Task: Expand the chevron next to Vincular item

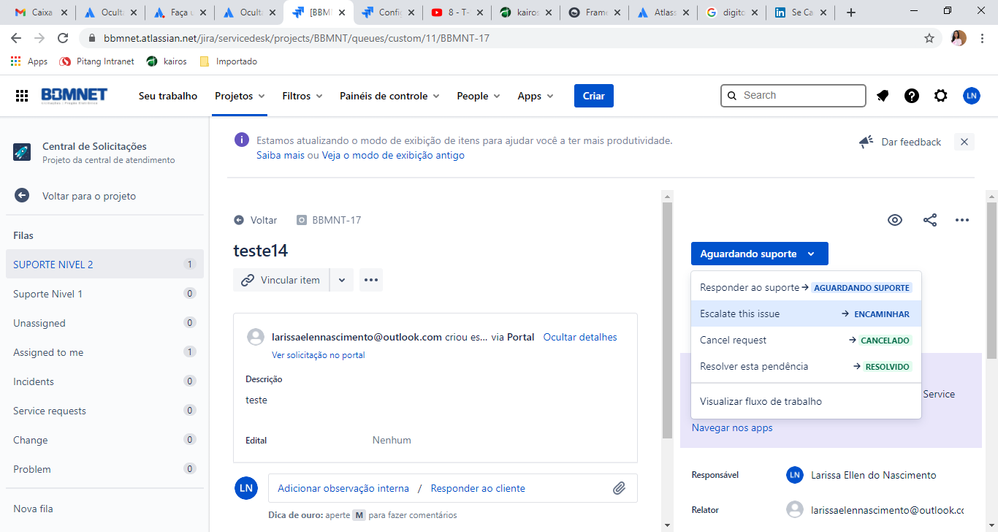Action: 342,280
